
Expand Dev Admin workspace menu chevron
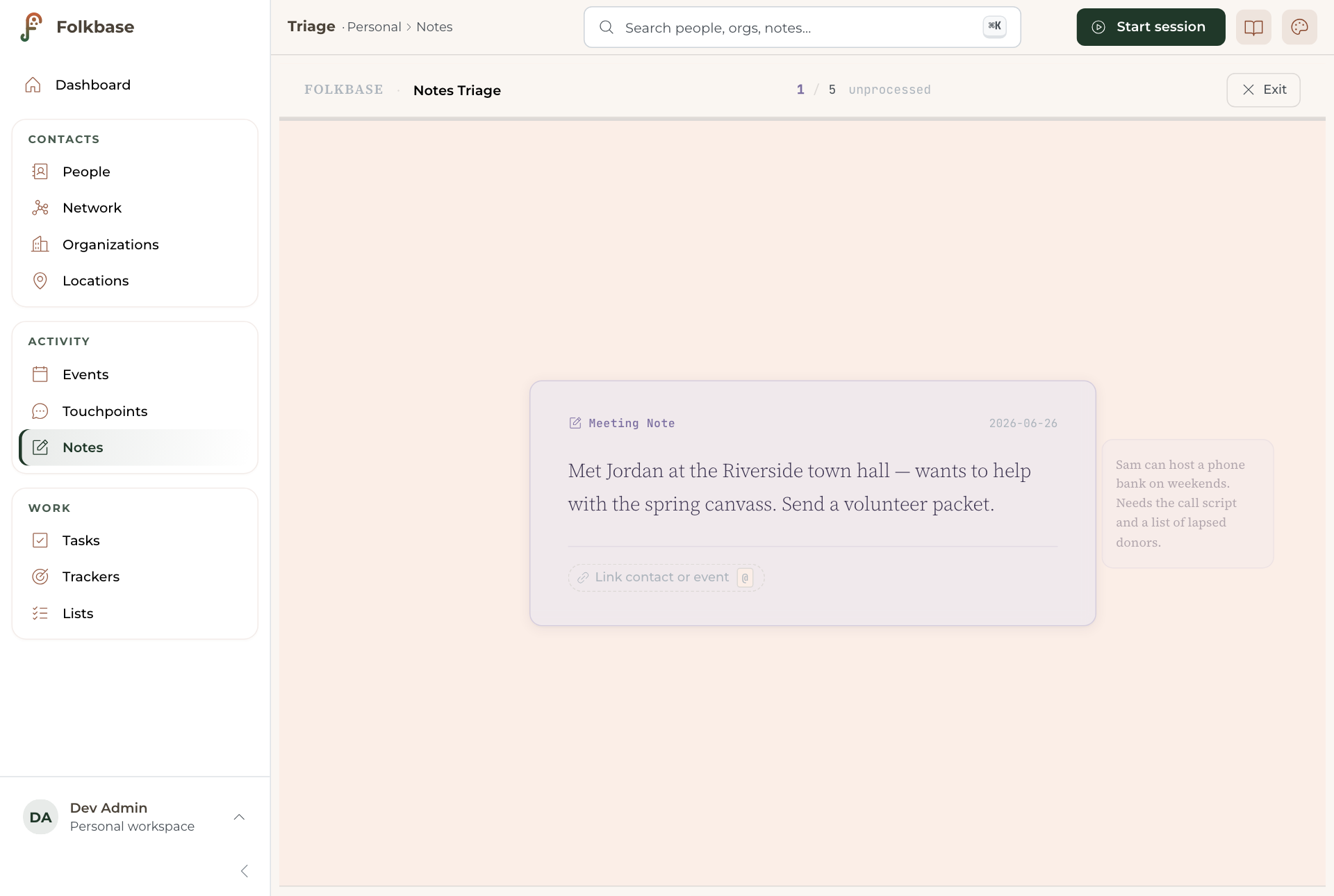(239, 817)
